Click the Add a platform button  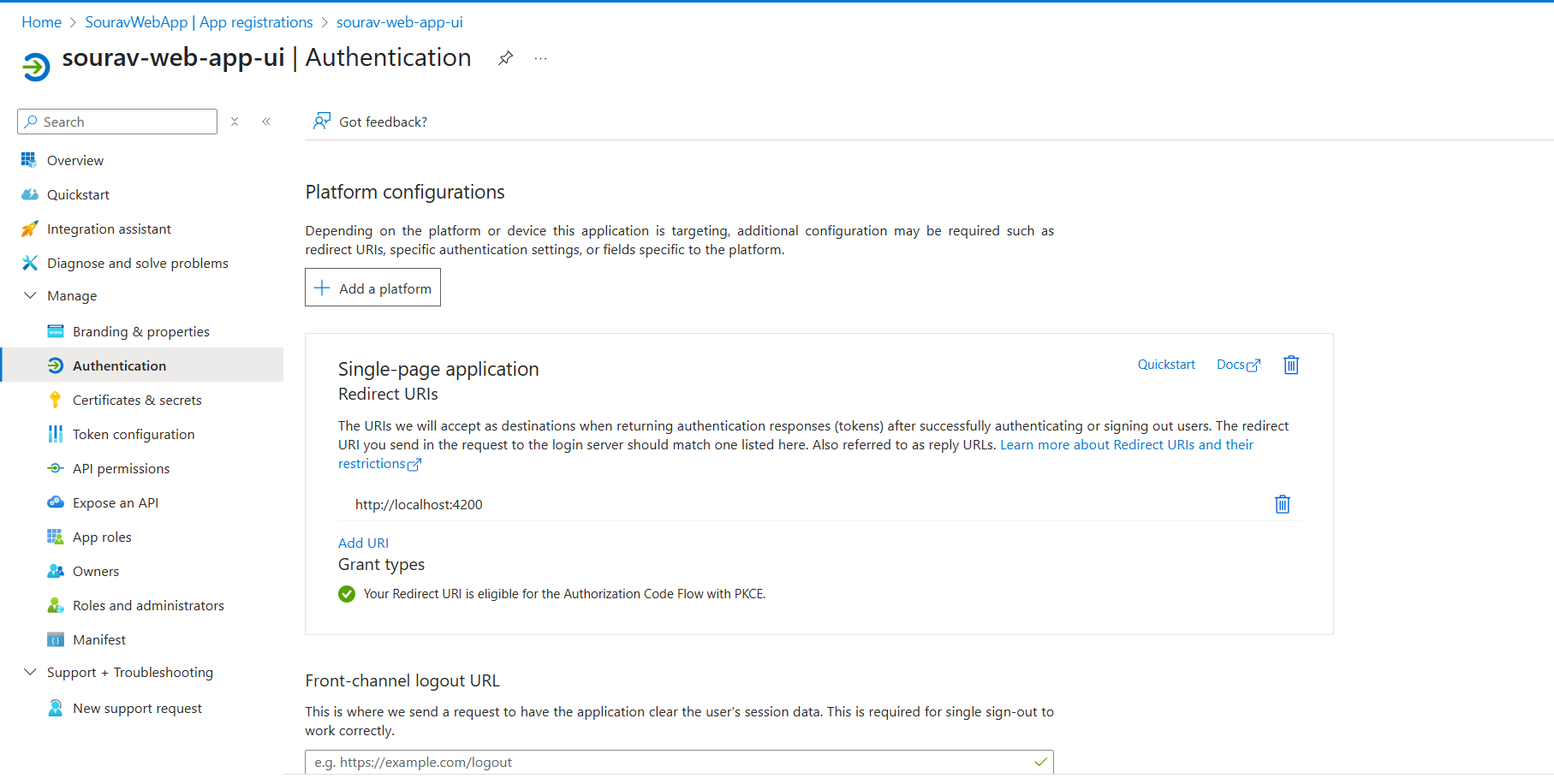tap(372, 288)
